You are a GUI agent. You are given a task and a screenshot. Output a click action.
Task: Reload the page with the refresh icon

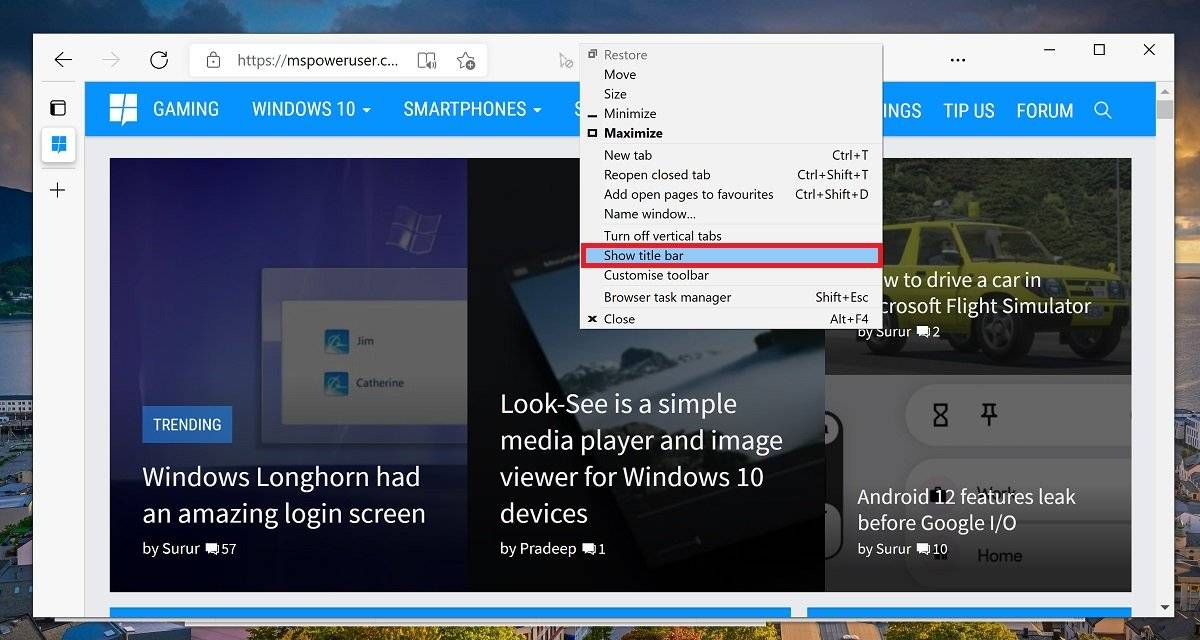(x=159, y=60)
